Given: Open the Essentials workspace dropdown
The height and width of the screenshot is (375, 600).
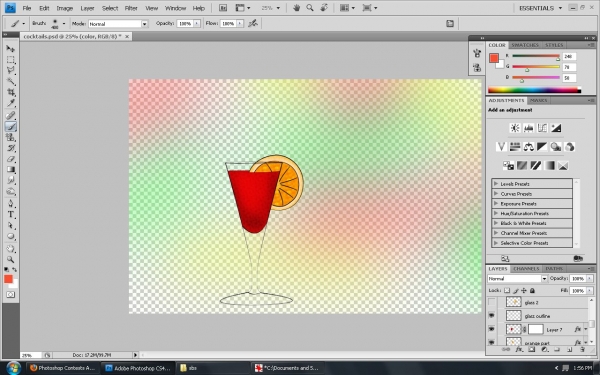Looking at the screenshot, I should click(540, 8).
